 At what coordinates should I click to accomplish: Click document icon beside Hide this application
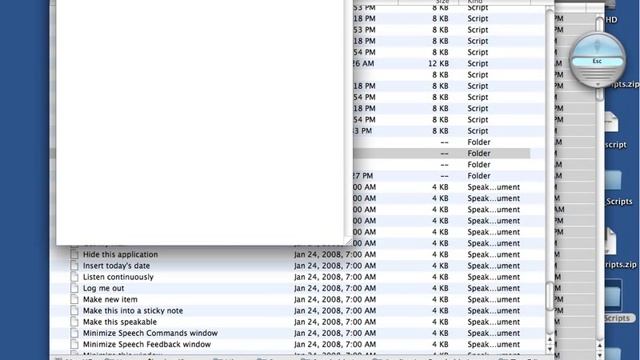74,255
